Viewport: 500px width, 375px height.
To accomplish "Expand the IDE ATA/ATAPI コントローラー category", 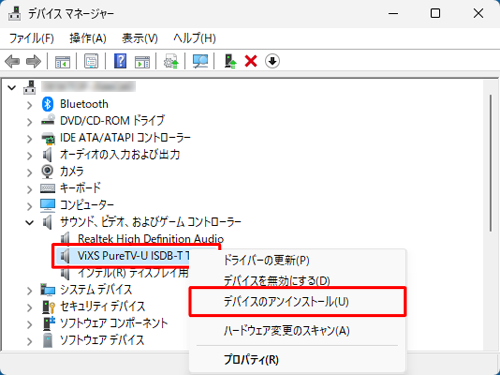I will click(x=30, y=139).
